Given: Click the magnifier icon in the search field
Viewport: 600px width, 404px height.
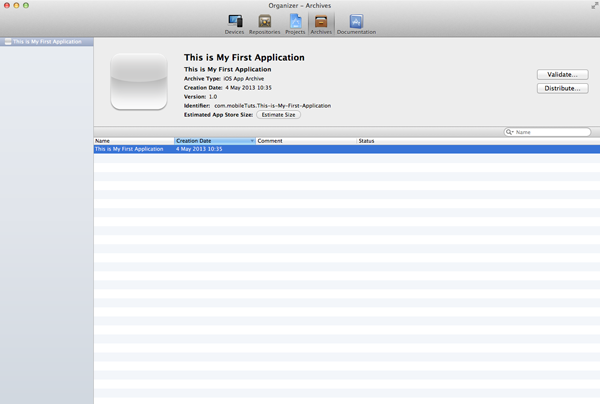Looking at the screenshot, I should point(510,132).
